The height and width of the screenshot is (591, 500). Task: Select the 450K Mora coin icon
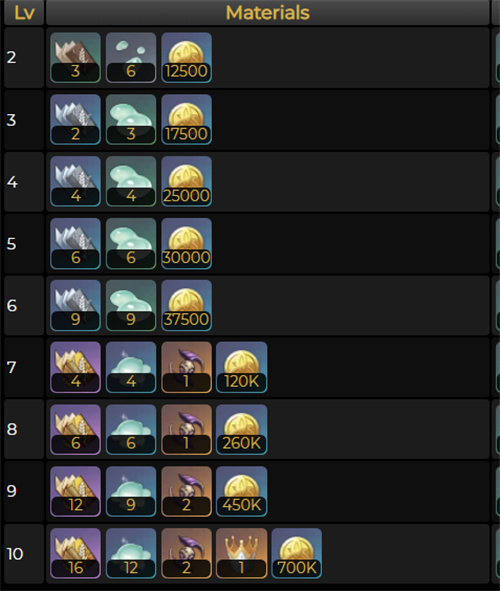(x=242, y=491)
